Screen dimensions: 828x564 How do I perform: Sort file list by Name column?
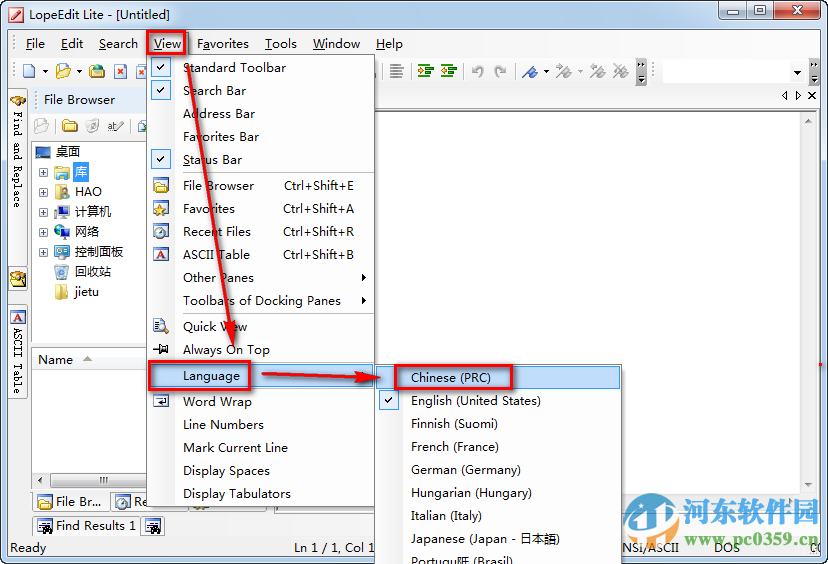pos(89,360)
